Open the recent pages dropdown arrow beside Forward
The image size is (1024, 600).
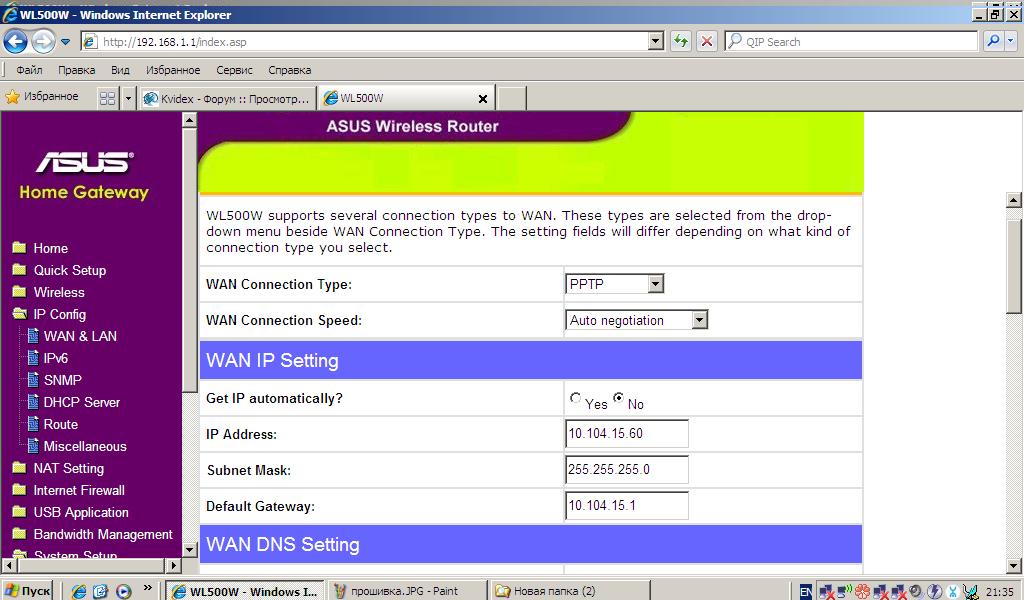(65, 42)
